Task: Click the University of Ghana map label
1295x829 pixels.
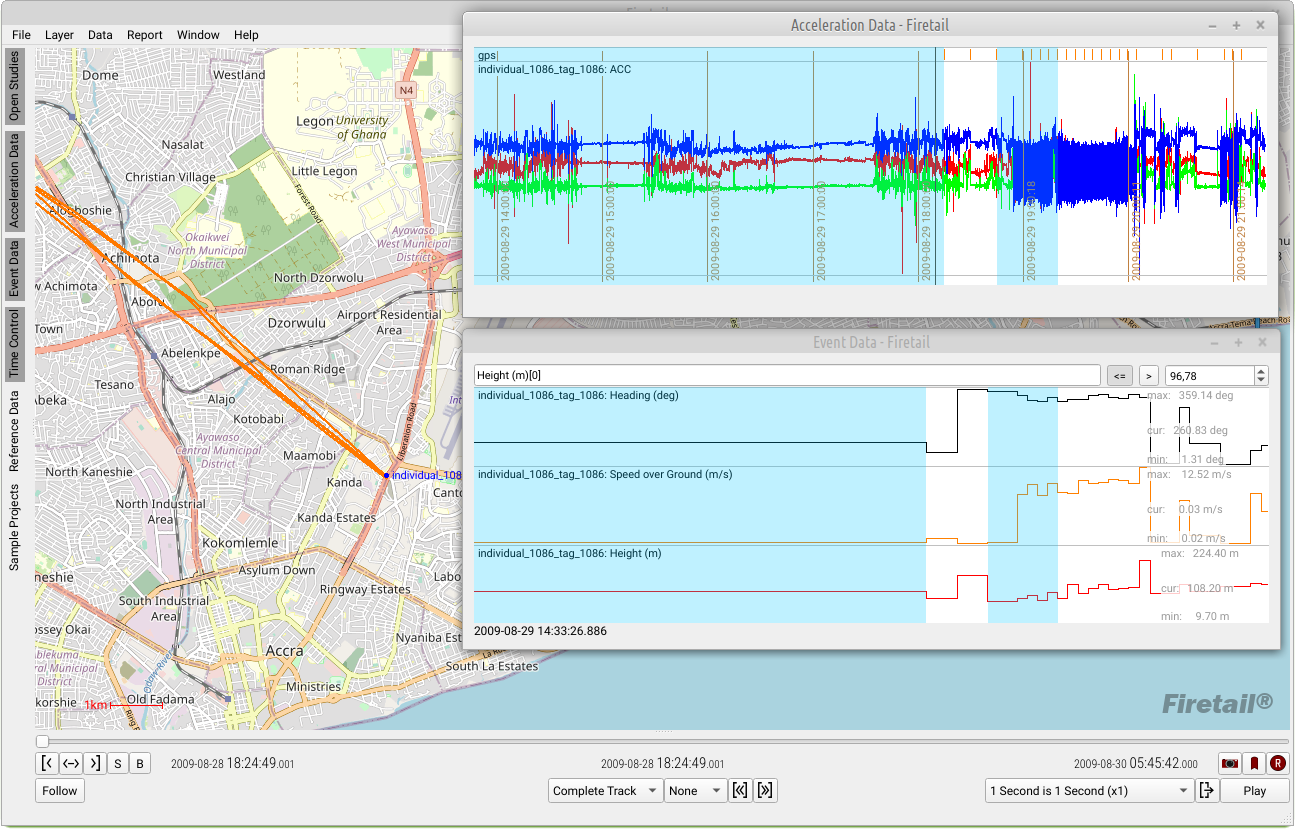Action: (x=361, y=127)
